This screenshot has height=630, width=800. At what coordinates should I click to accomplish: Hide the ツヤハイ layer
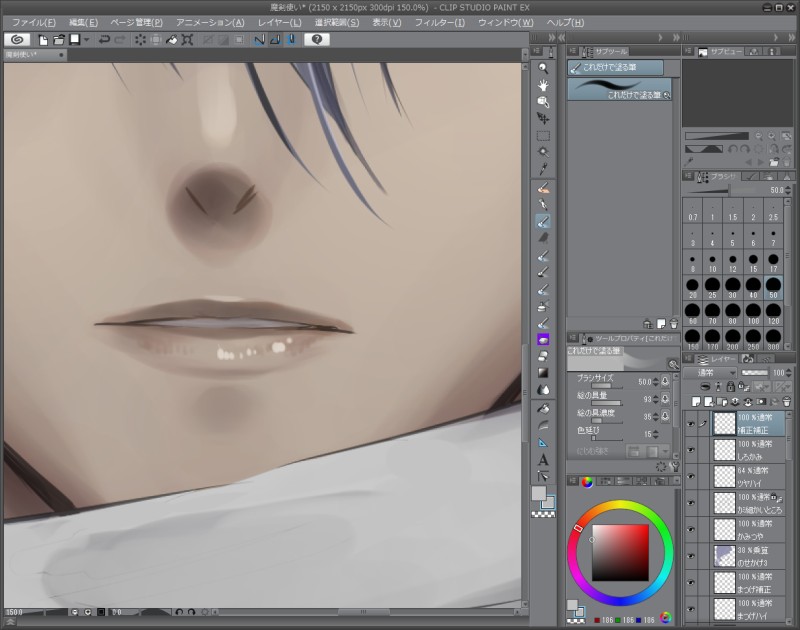[x=691, y=476]
